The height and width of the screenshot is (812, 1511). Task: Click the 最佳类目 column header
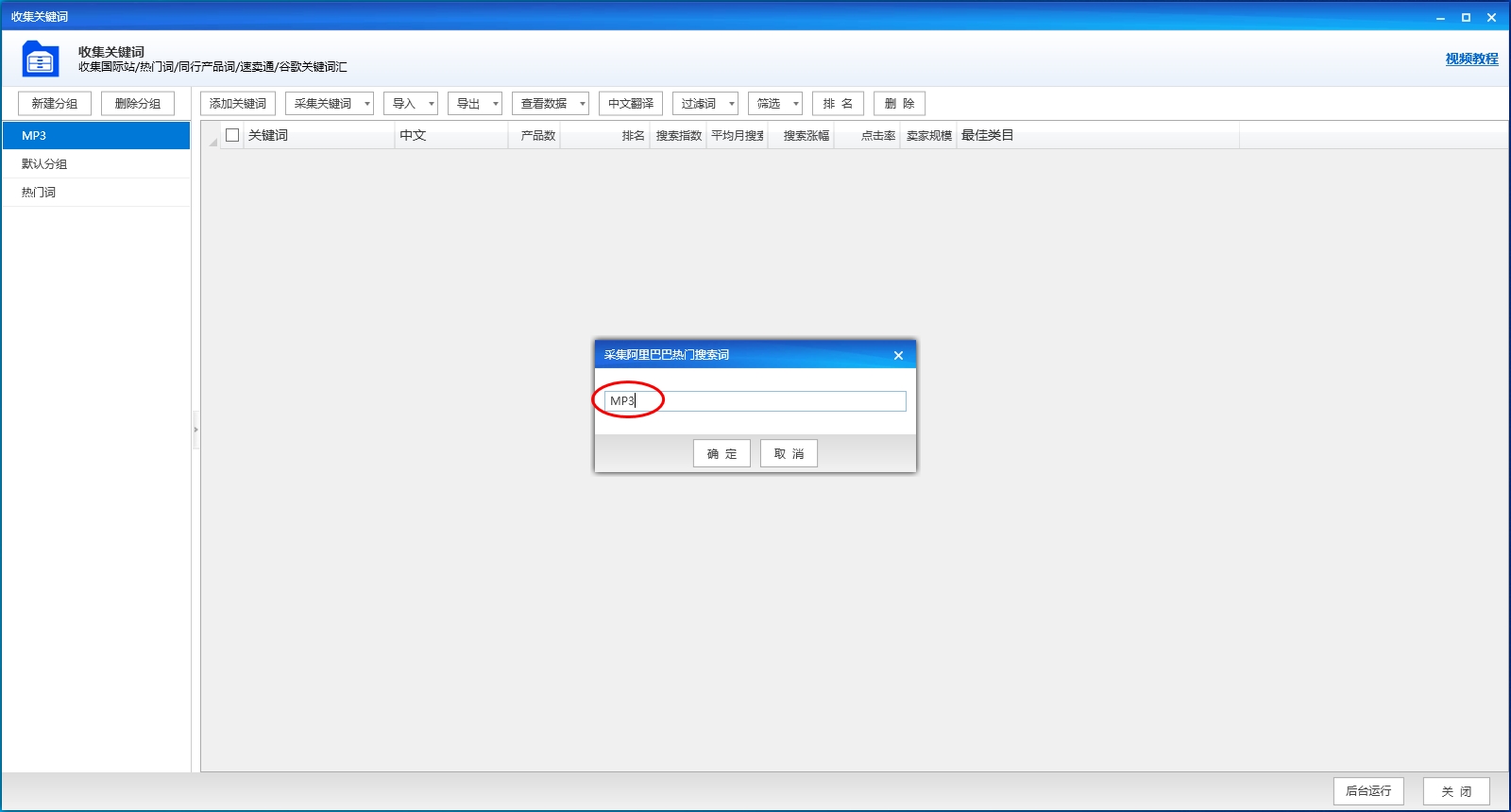[x=1098, y=135]
